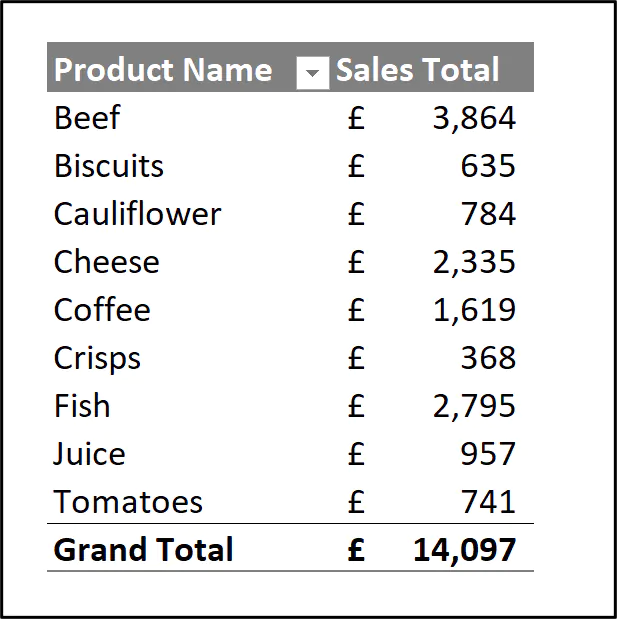Select the Tomatoes cell
Viewport: 617px width, 619px height.
tap(128, 502)
